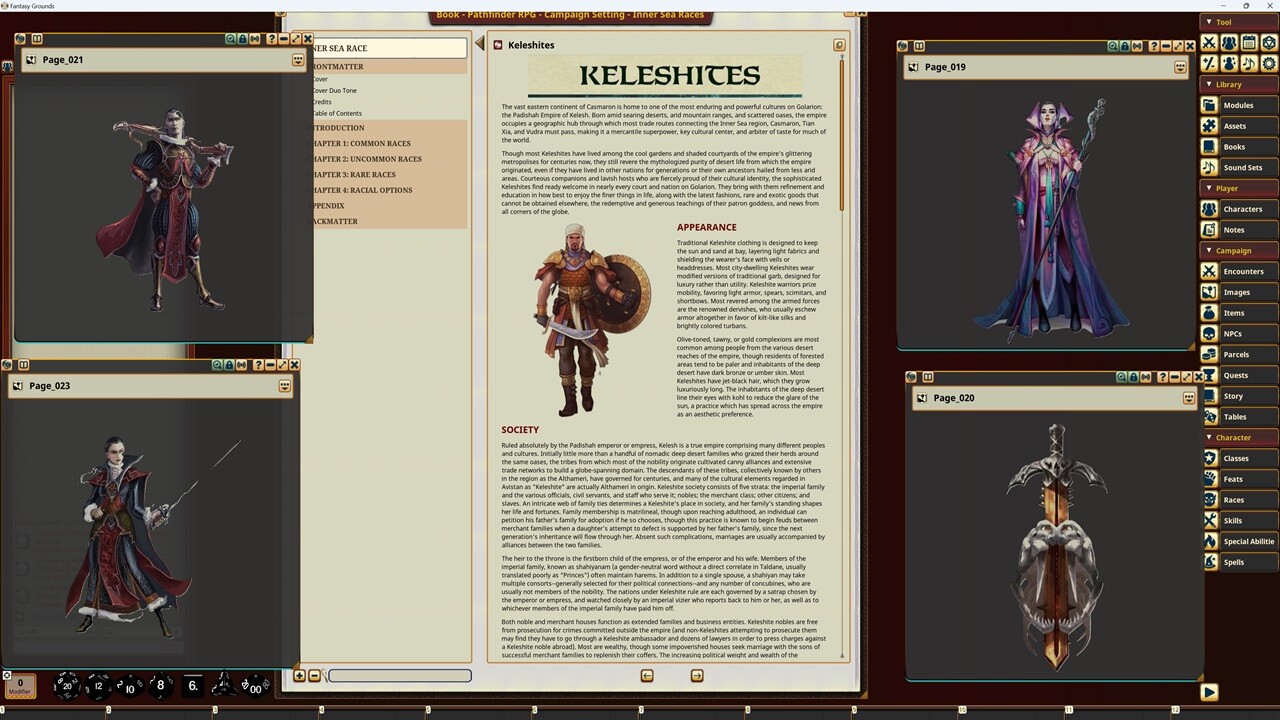
Task: Toggle the lock on the Page_019 window
Action: tap(1124, 45)
